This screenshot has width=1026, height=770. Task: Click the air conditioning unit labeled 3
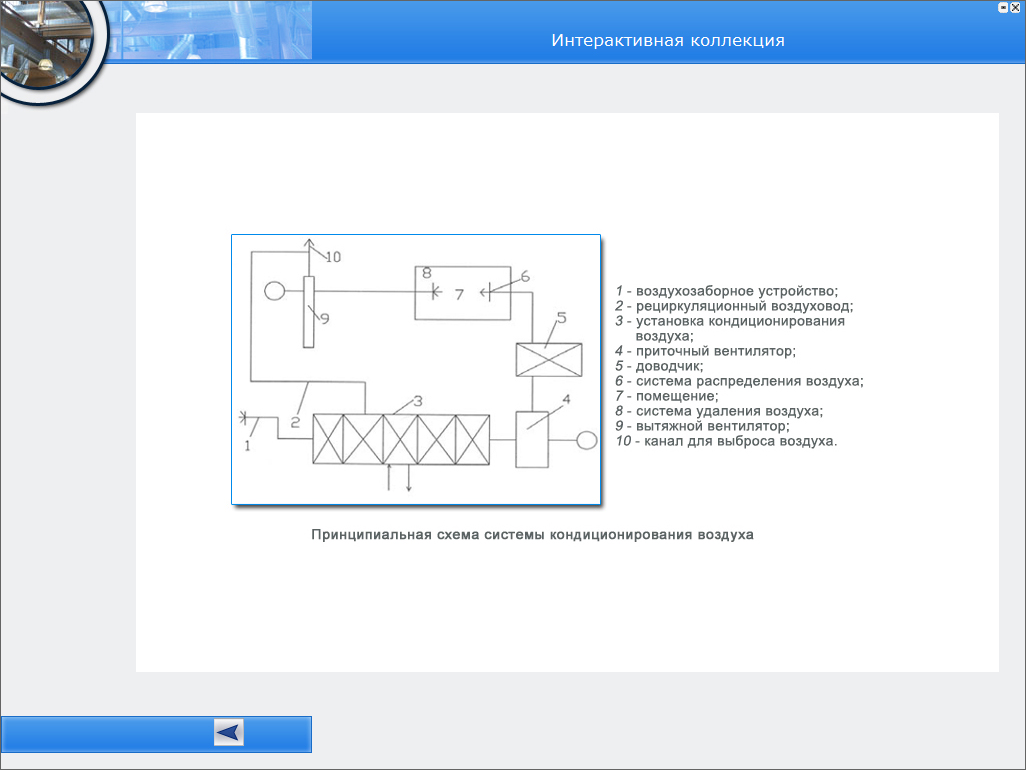401,440
